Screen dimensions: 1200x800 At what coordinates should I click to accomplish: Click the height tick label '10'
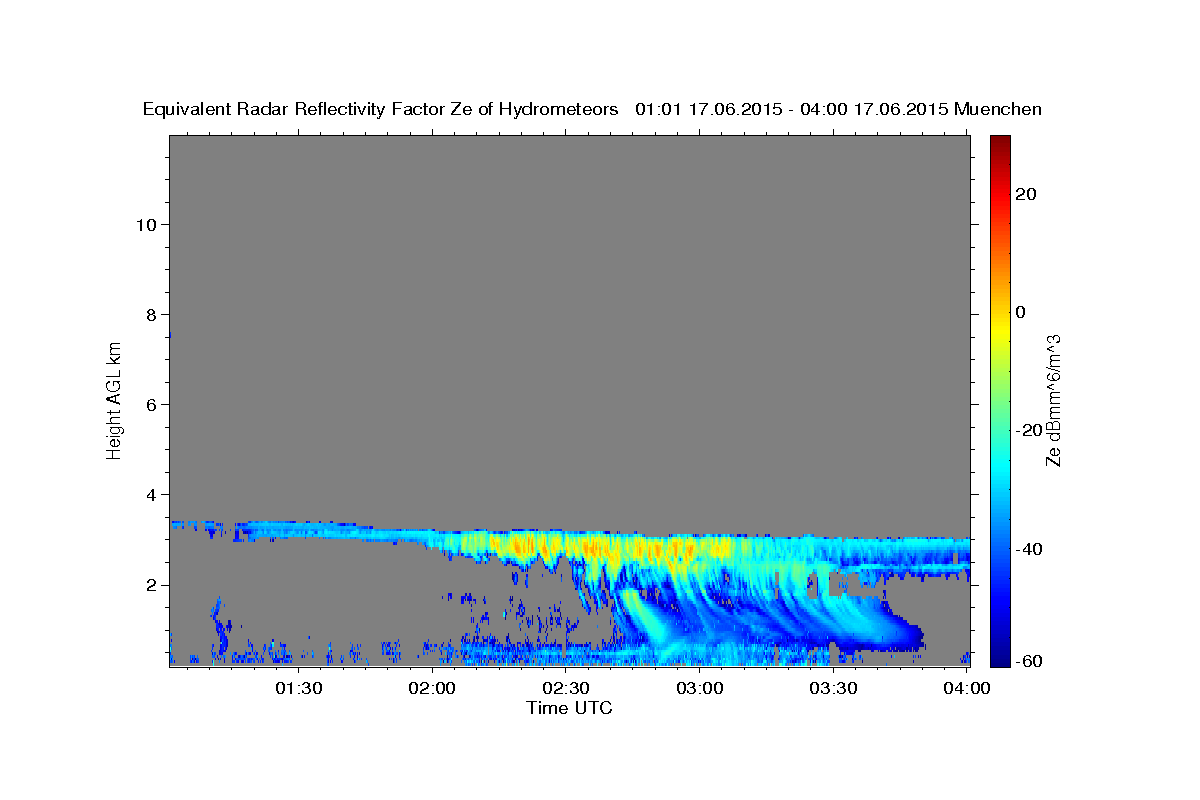(x=145, y=224)
